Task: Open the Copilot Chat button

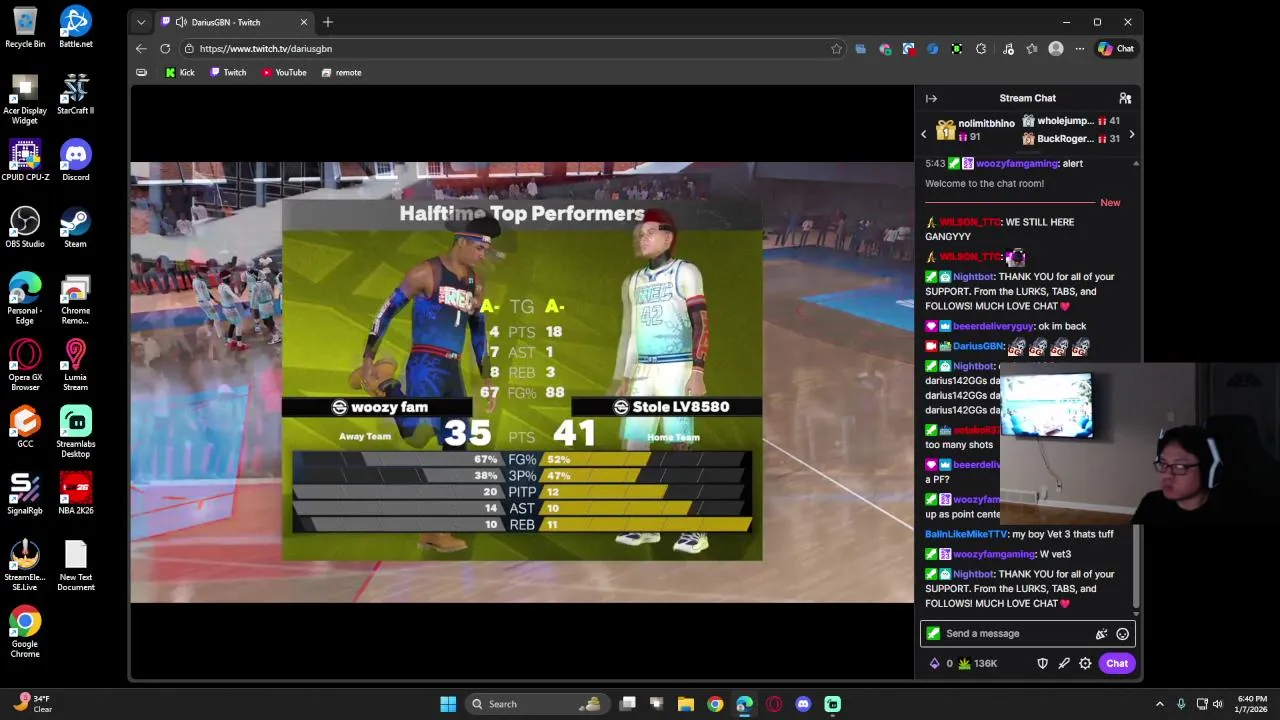Action: (1116, 48)
